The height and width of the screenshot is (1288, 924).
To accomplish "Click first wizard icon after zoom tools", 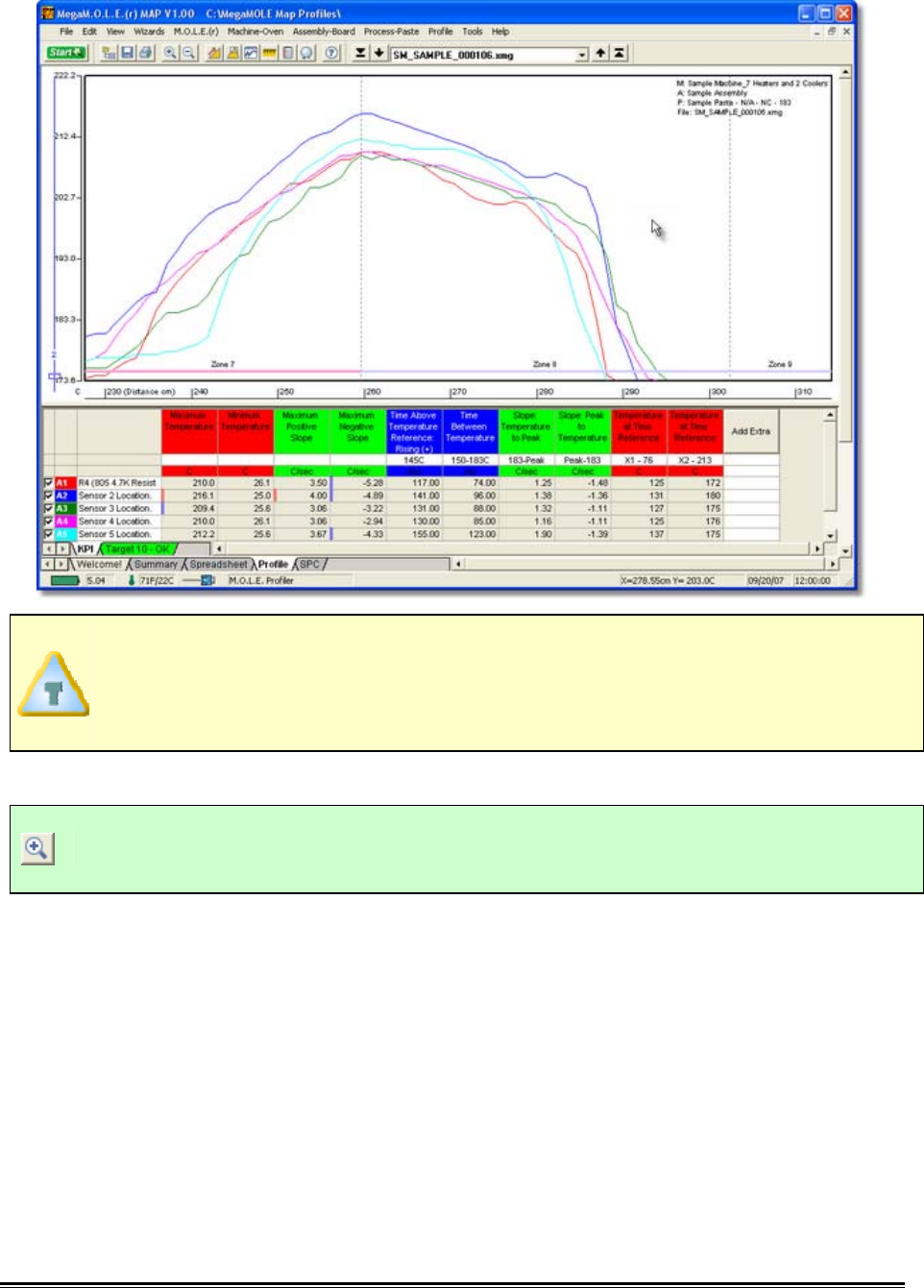I will (x=215, y=53).
